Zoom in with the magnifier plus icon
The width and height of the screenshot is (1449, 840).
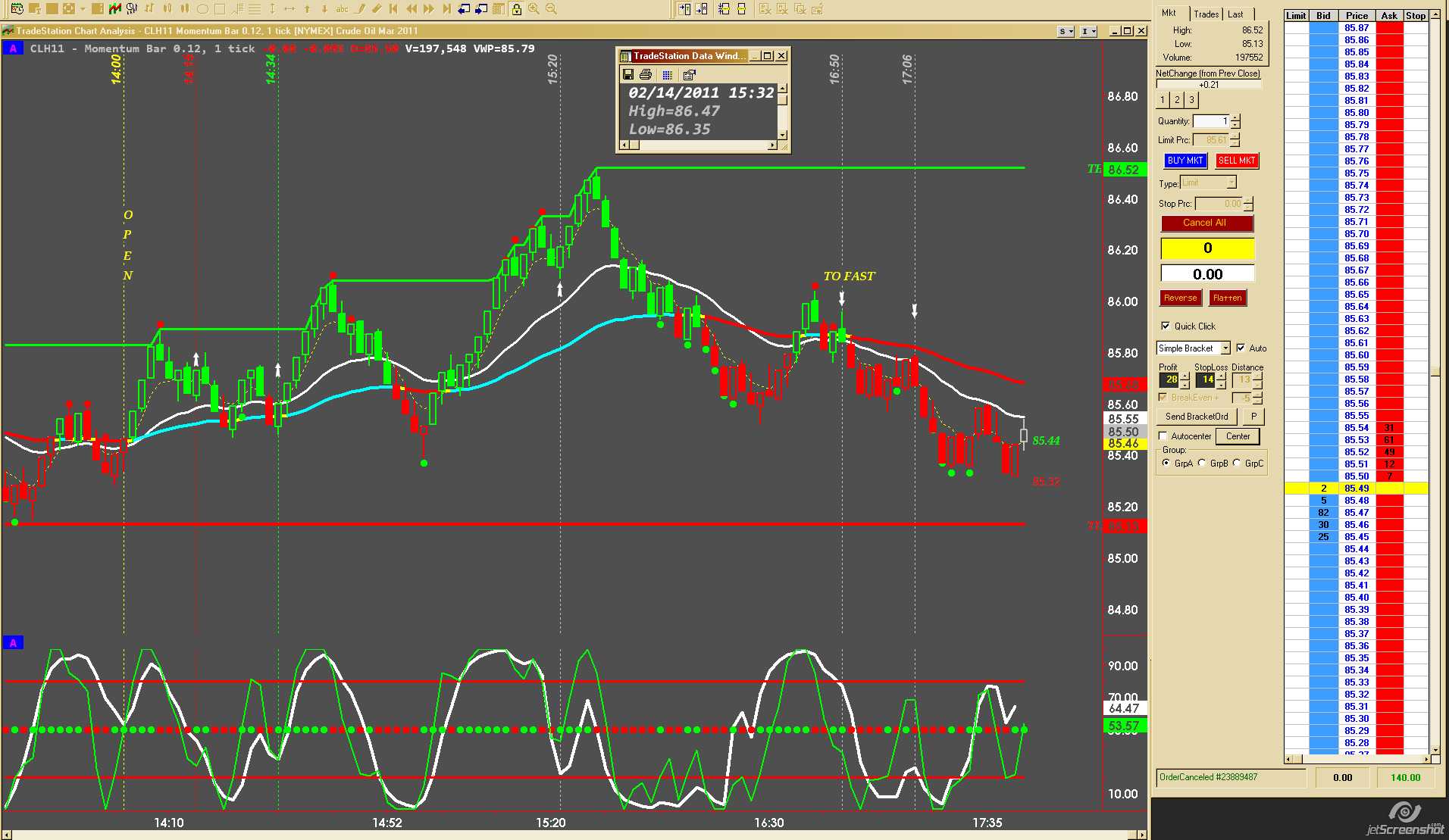click(534, 9)
